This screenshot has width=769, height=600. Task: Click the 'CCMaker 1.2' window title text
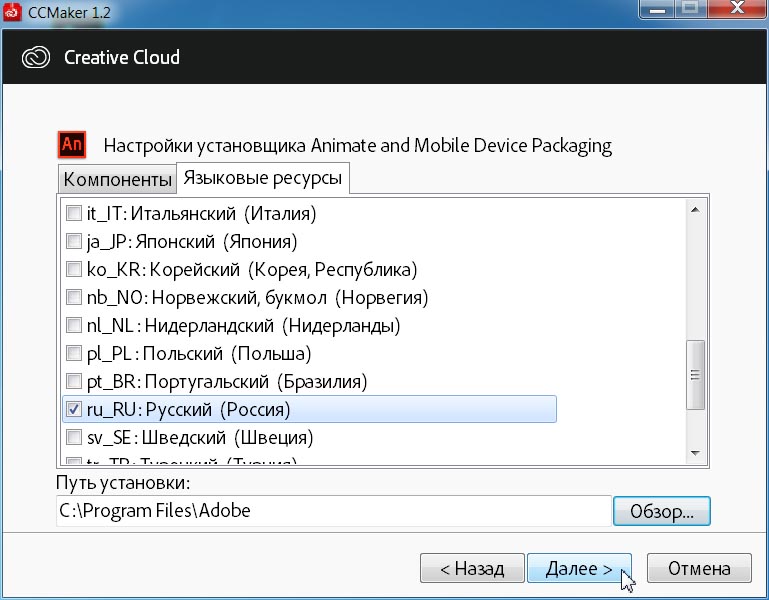[x=69, y=12]
